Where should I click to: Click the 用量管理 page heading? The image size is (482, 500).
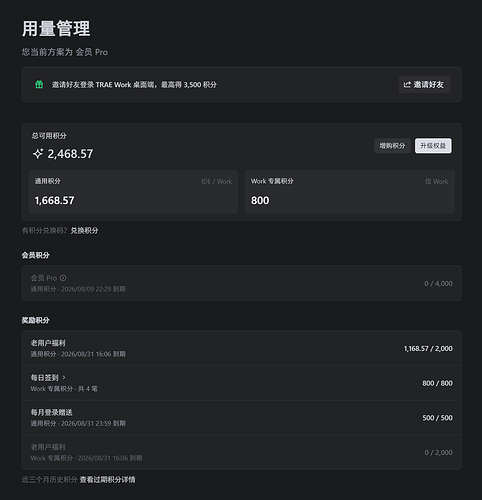[x=56, y=28]
